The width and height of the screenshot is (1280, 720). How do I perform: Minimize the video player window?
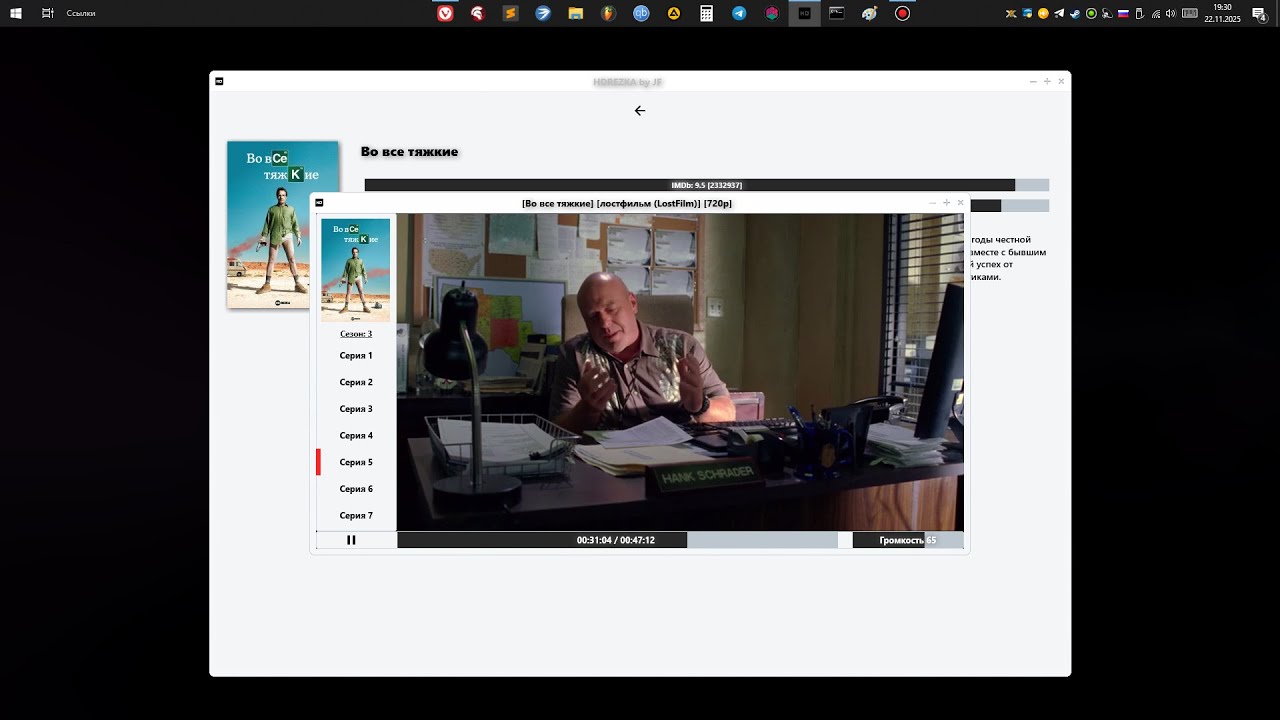click(933, 203)
